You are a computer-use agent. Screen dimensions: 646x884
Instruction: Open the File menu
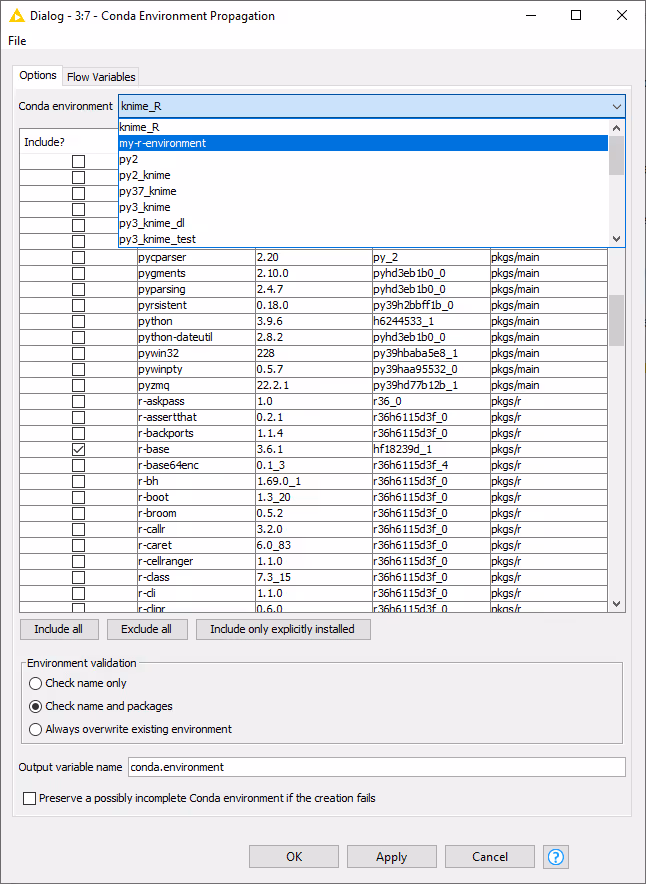(17, 41)
